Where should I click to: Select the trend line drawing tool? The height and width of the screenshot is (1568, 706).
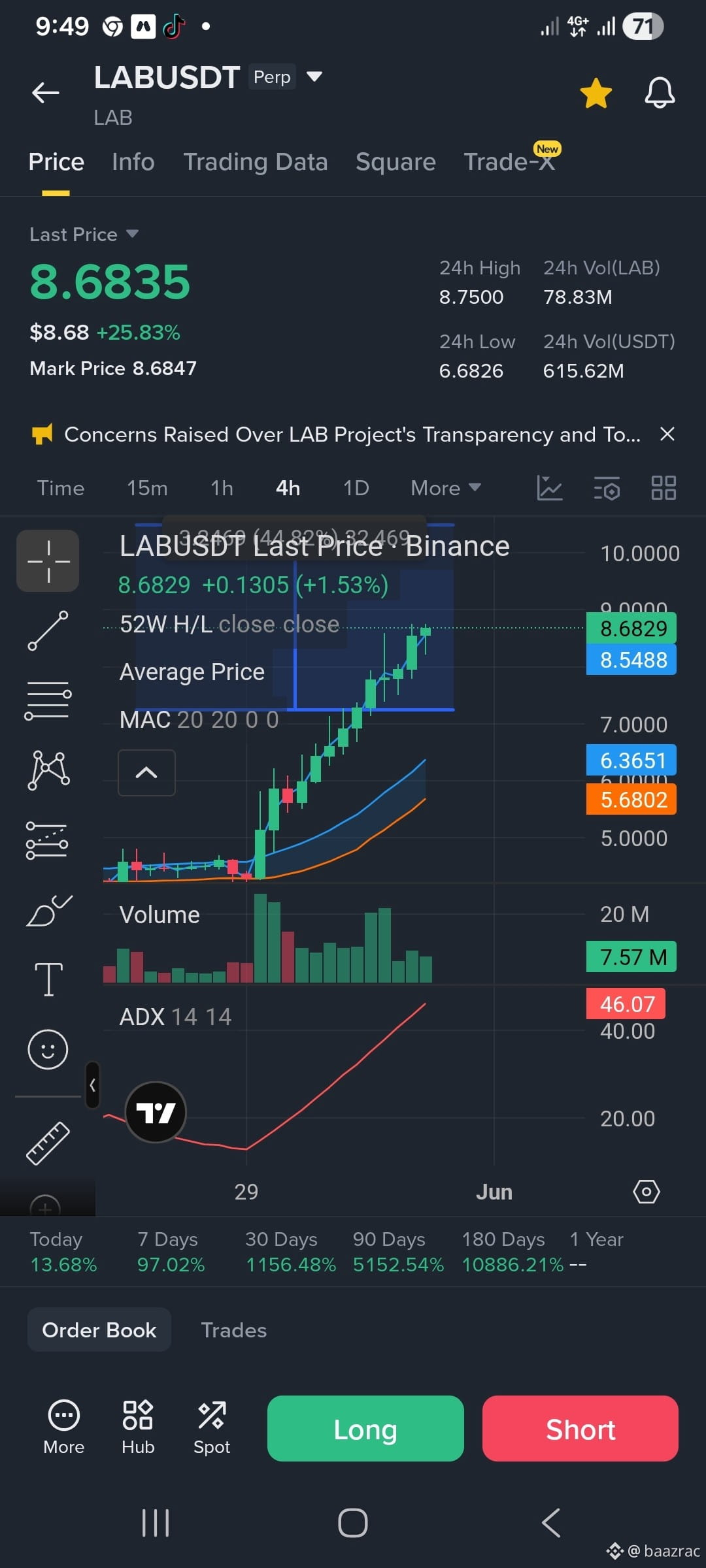click(48, 630)
